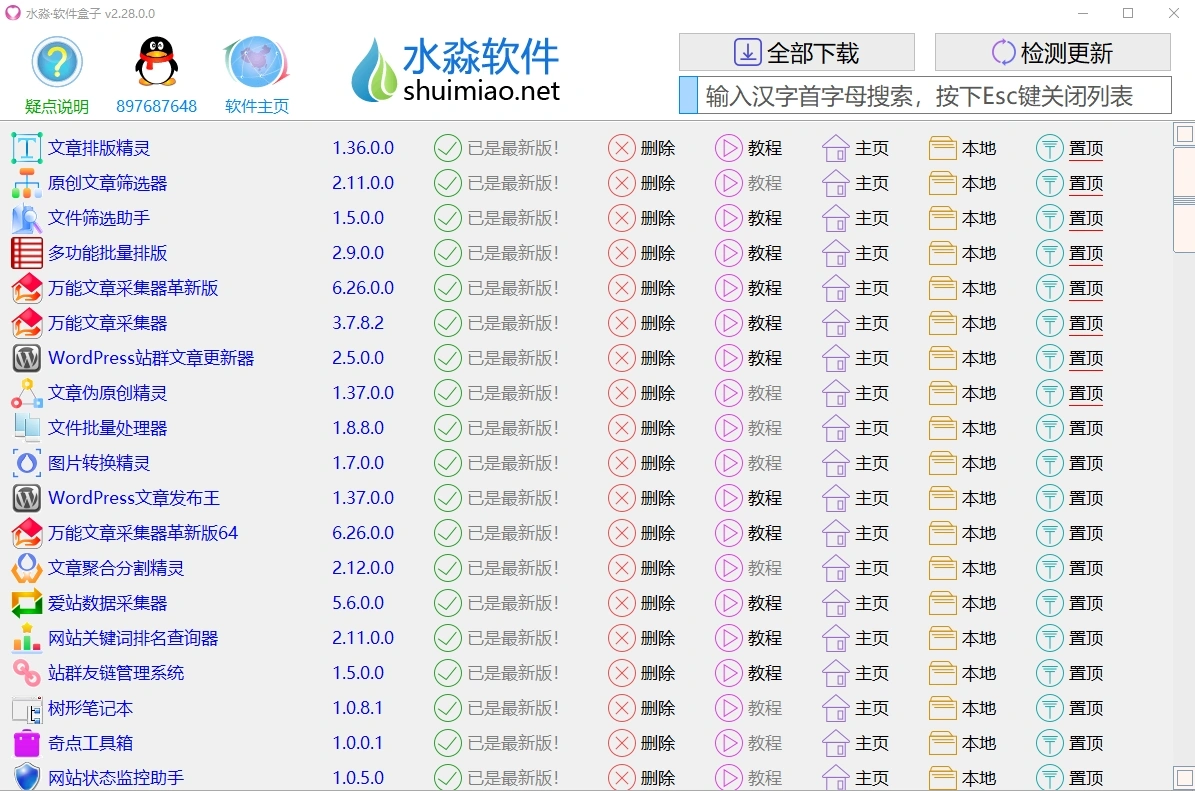Click the QQ penguin icon 897687648

pyautogui.click(x=156, y=62)
